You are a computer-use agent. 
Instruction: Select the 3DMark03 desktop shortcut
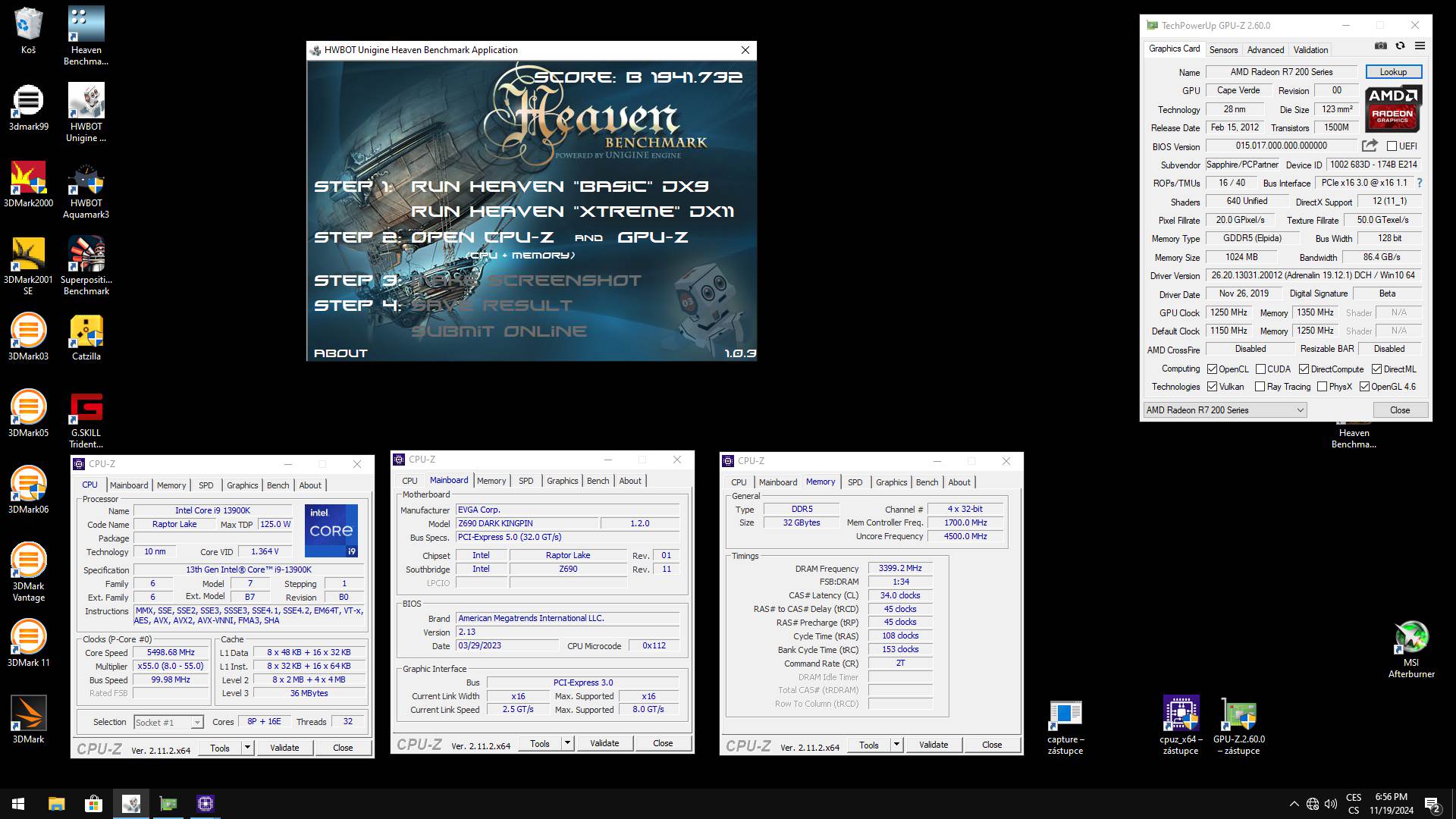tap(28, 337)
